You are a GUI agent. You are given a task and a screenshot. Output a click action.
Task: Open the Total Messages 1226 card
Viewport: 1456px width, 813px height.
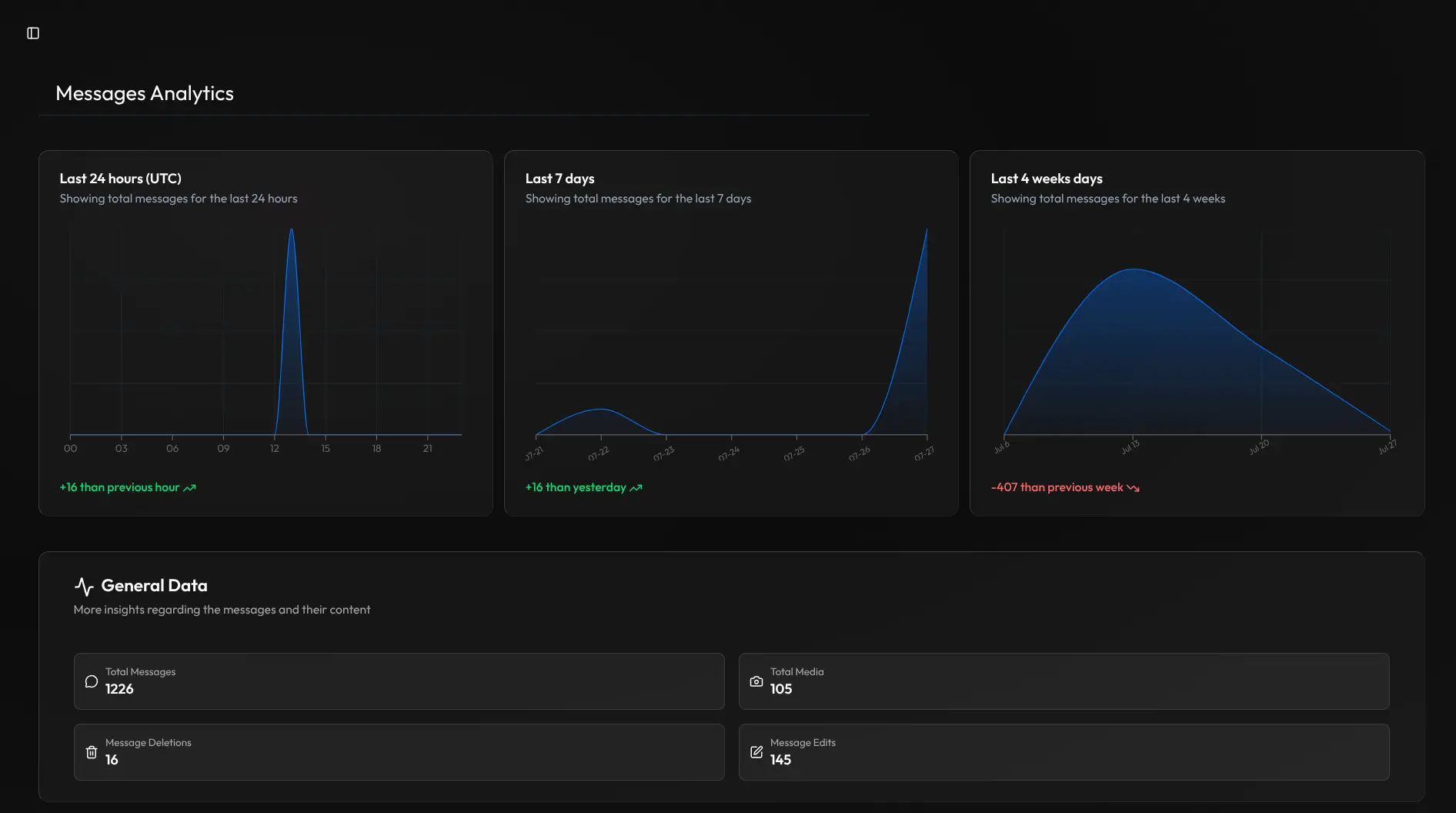399,681
